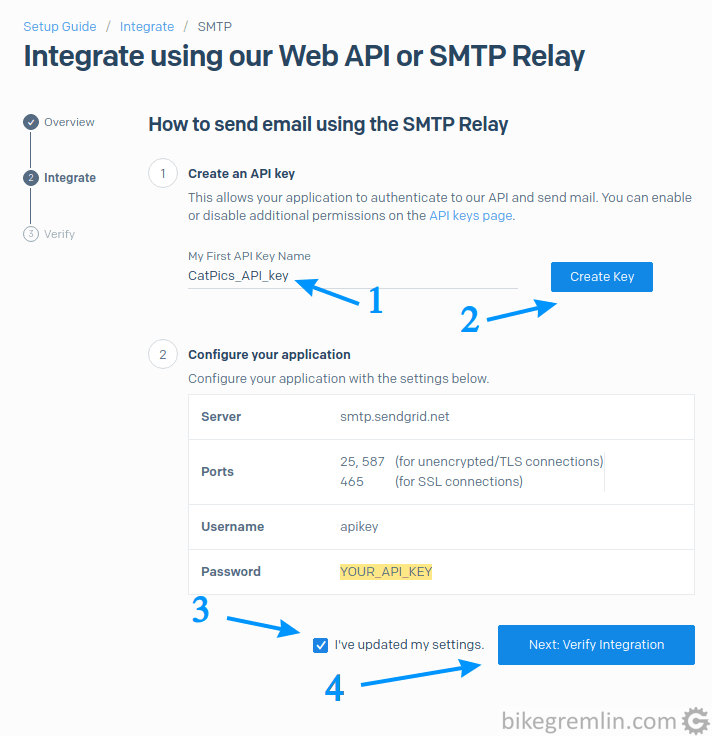712x736 pixels.
Task: Click the Create an API key heading
Action: click(241, 174)
